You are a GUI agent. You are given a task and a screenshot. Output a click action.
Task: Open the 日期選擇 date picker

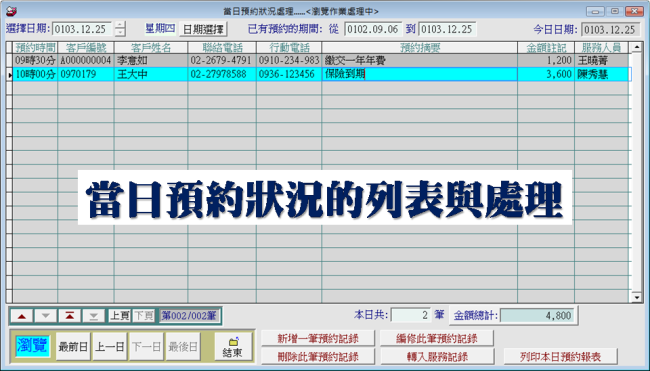tap(203, 29)
